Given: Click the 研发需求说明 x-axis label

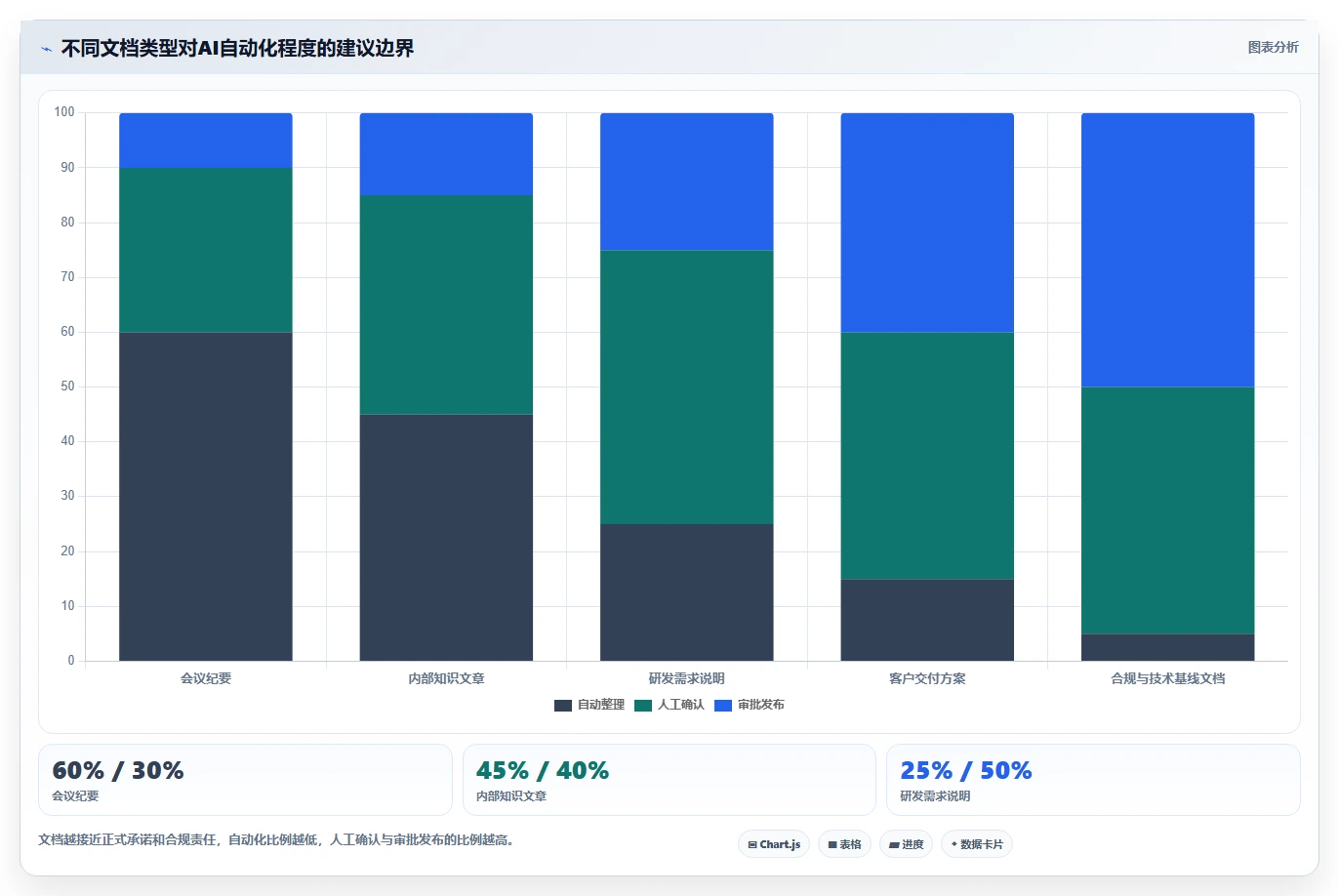Looking at the screenshot, I should 687,678.
